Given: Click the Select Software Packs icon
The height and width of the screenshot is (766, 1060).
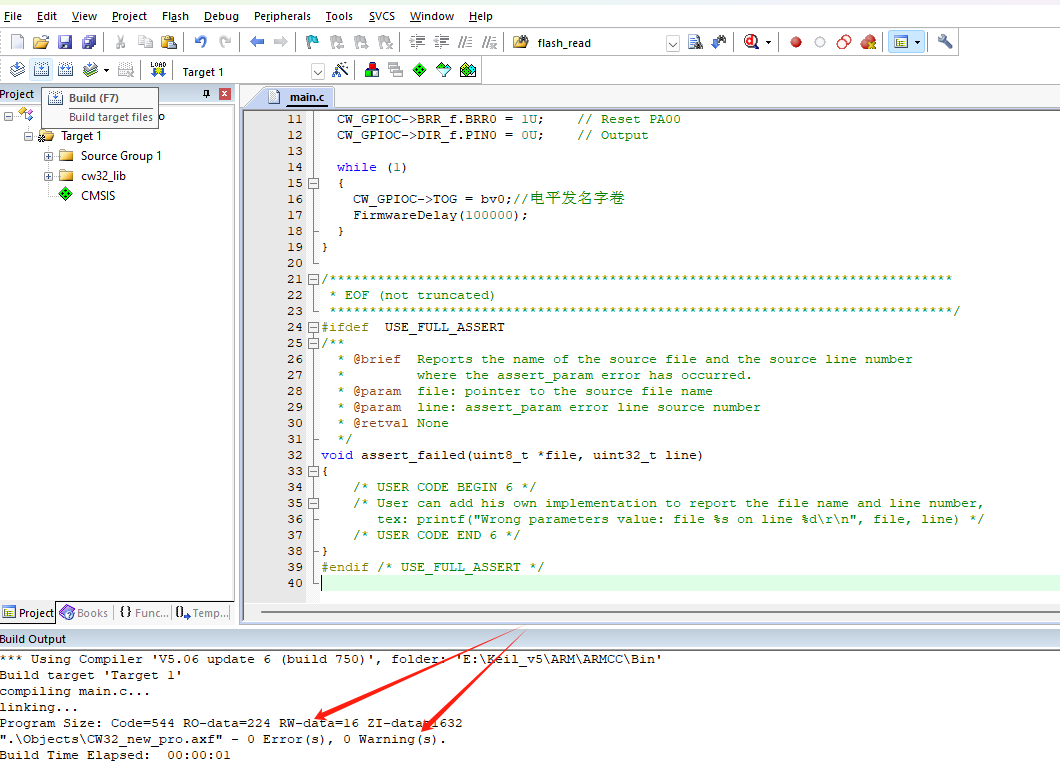Looking at the screenshot, I should point(443,70).
